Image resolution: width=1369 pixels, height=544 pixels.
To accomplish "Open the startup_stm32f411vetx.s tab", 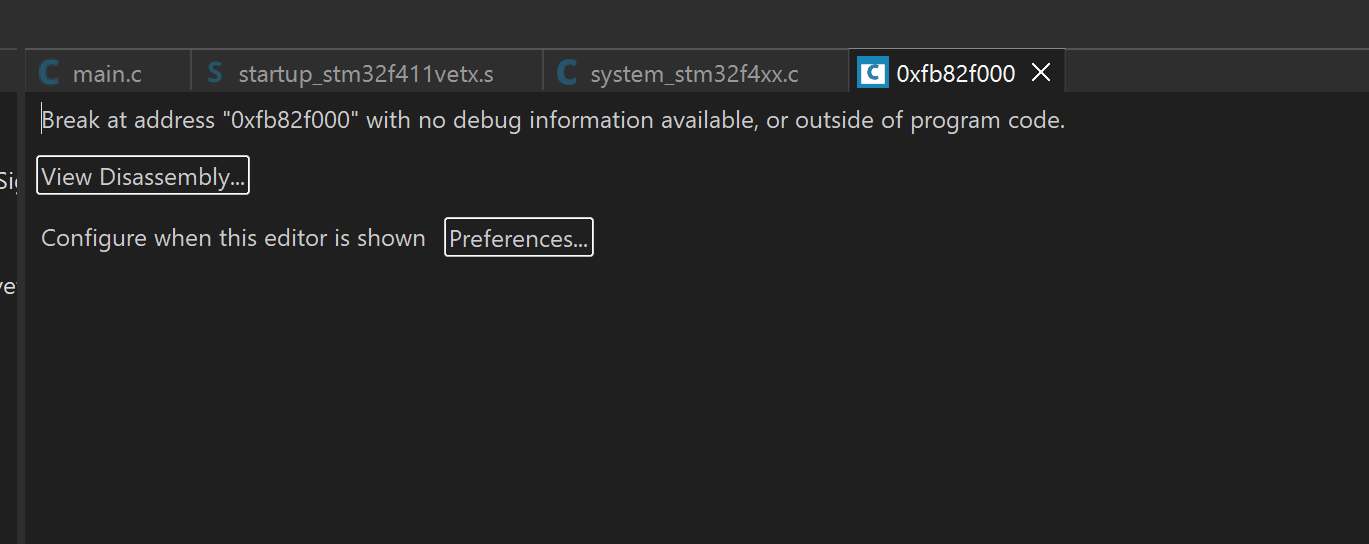I will 366,72.
